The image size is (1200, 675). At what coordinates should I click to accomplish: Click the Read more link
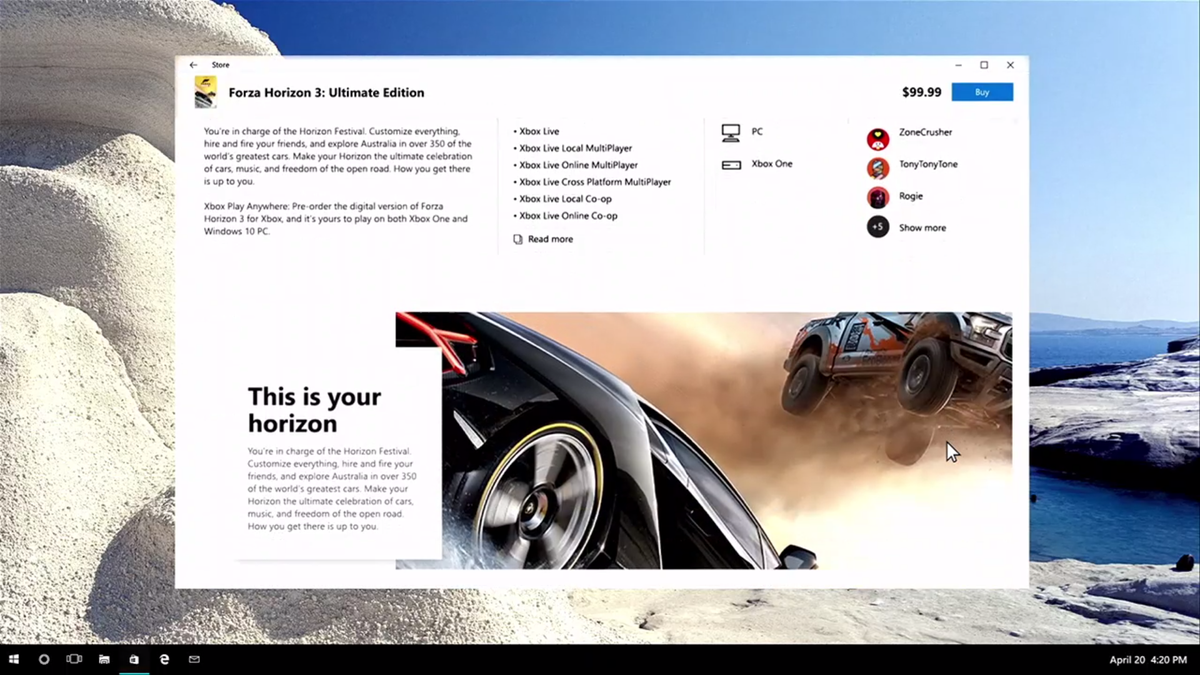(x=550, y=239)
